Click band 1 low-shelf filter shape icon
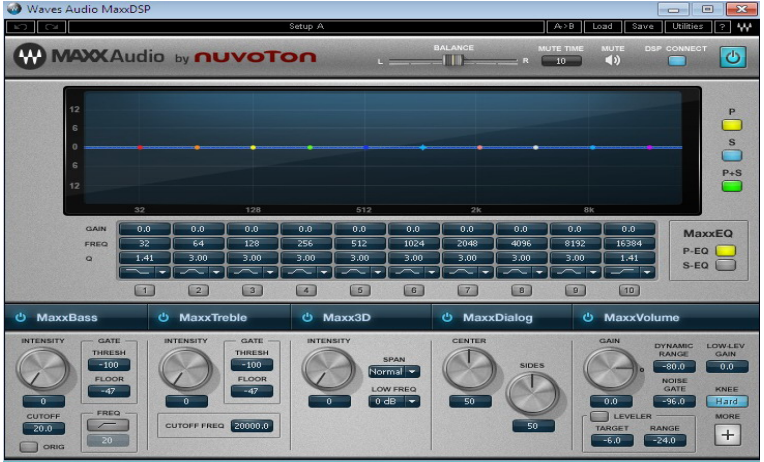The image size is (764, 462). [x=137, y=272]
